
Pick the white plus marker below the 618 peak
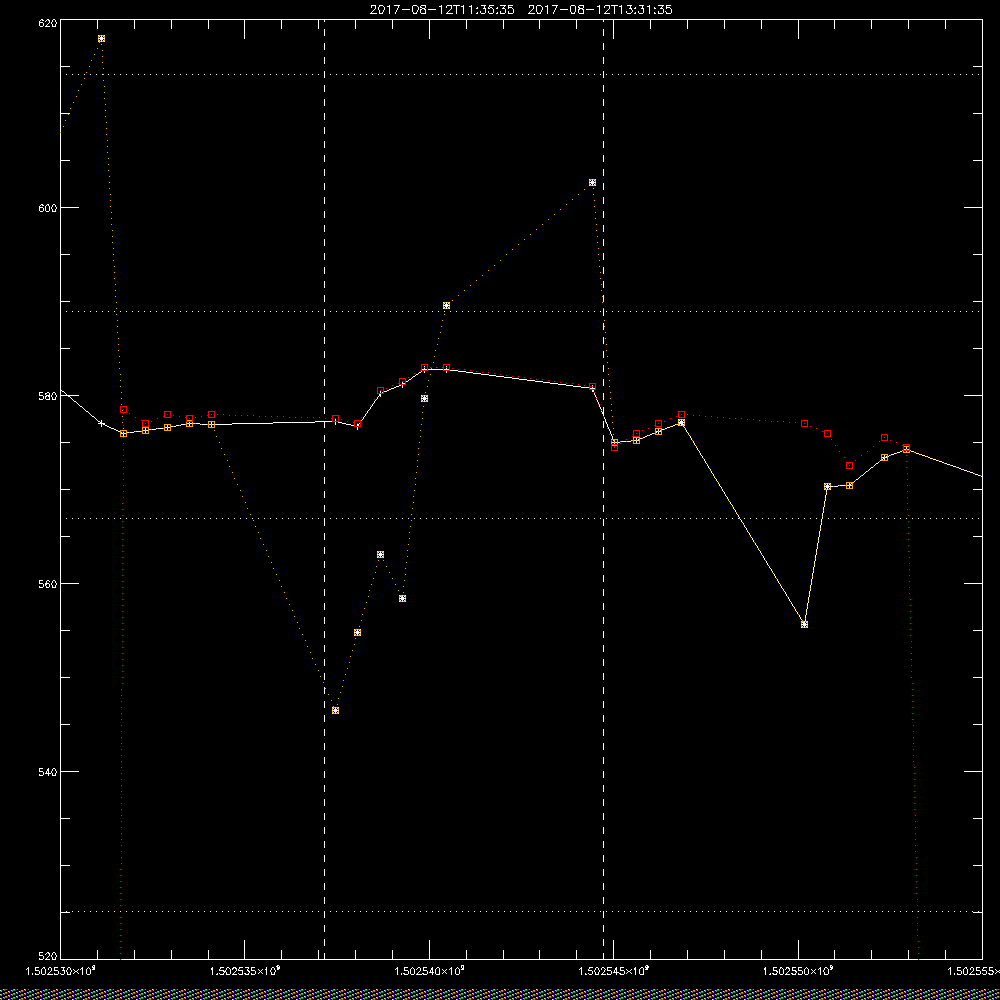(101, 423)
